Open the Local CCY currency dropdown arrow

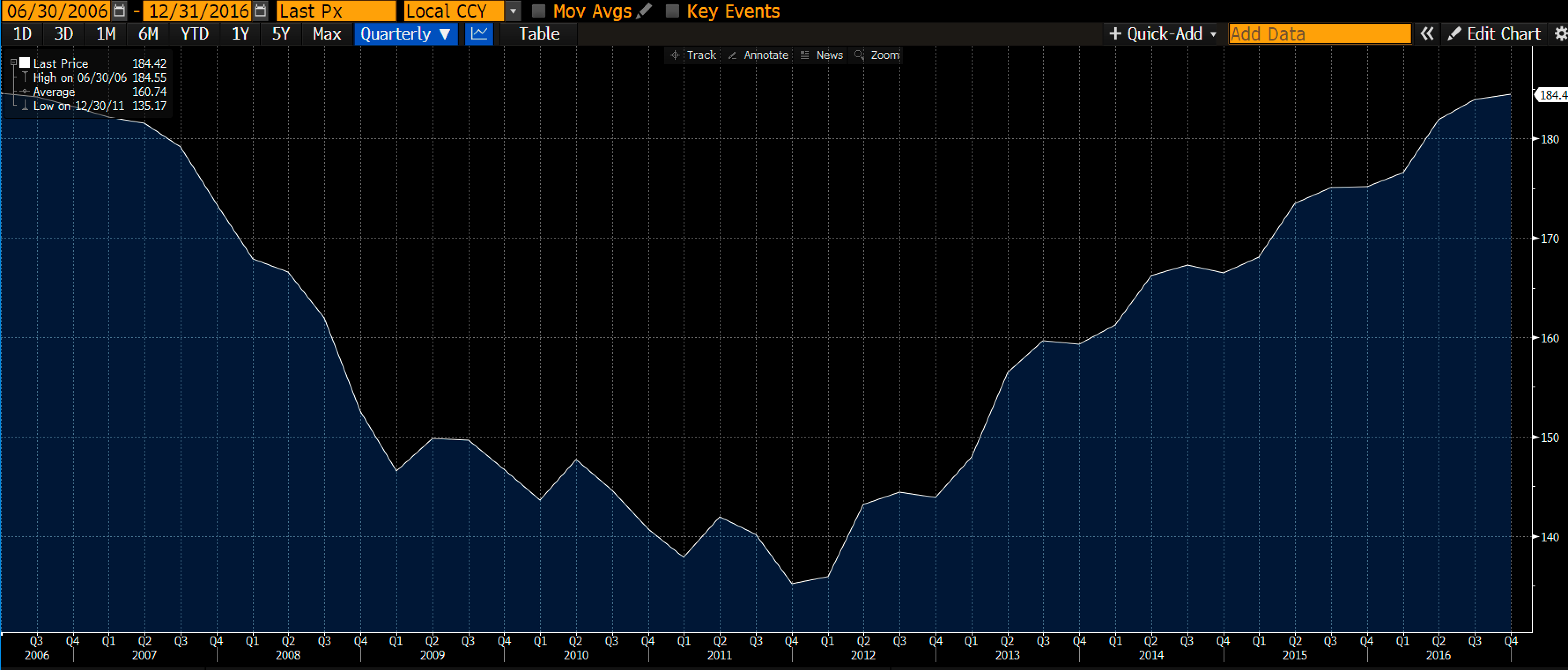click(513, 11)
